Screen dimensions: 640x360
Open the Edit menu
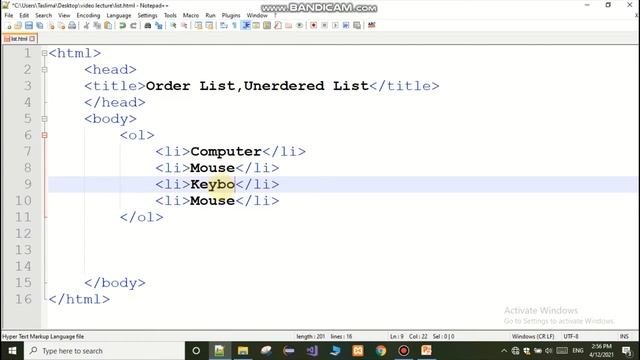coord(24,16)
